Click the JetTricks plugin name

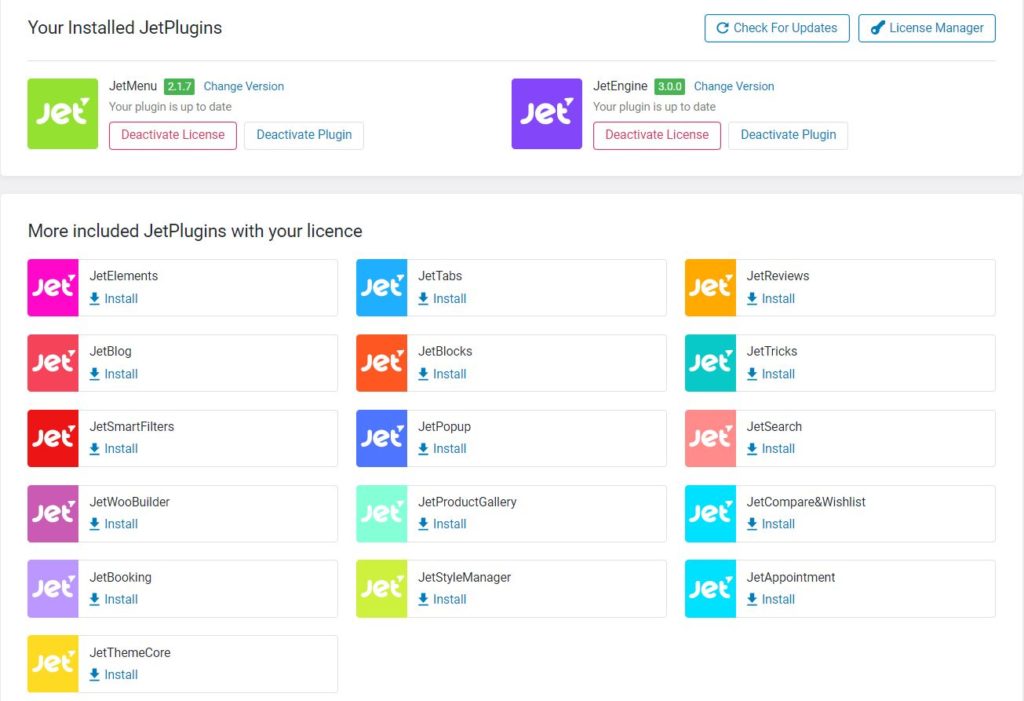coord(772,351)
